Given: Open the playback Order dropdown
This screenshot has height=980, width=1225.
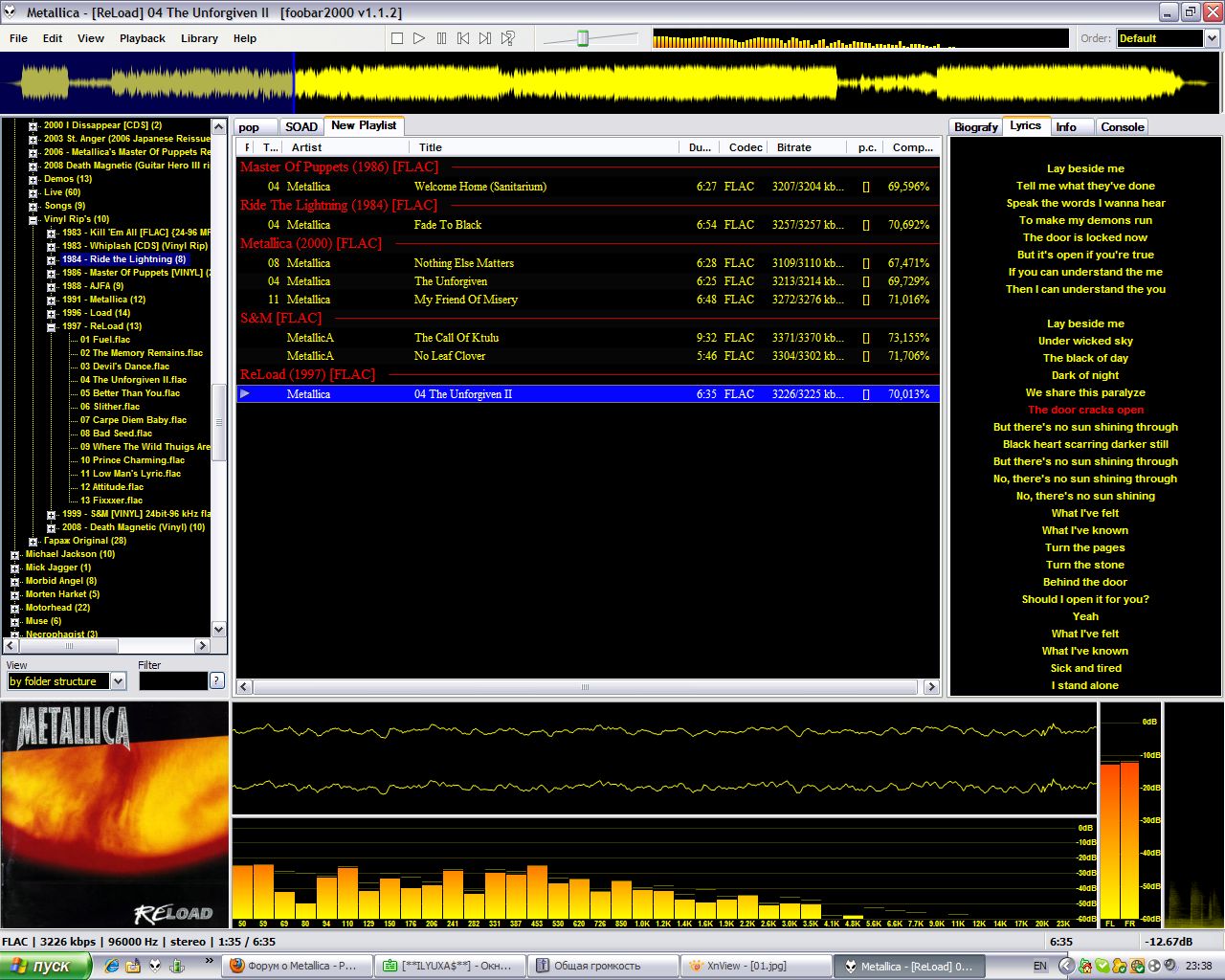Looking at the screenshot, I should pyautogui.click(x=1212, y=38).
